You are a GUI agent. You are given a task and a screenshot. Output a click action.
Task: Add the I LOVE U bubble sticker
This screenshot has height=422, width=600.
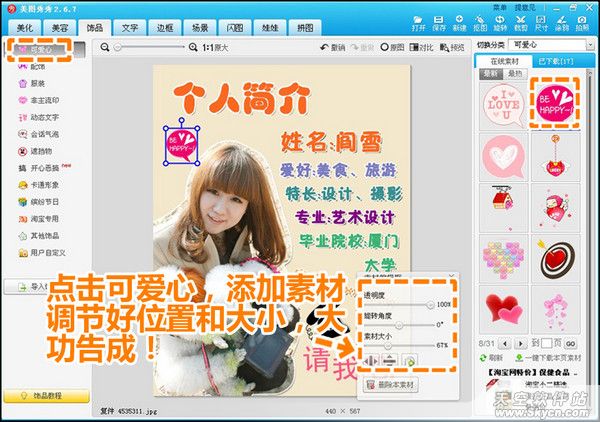click(x=503, y=105)
